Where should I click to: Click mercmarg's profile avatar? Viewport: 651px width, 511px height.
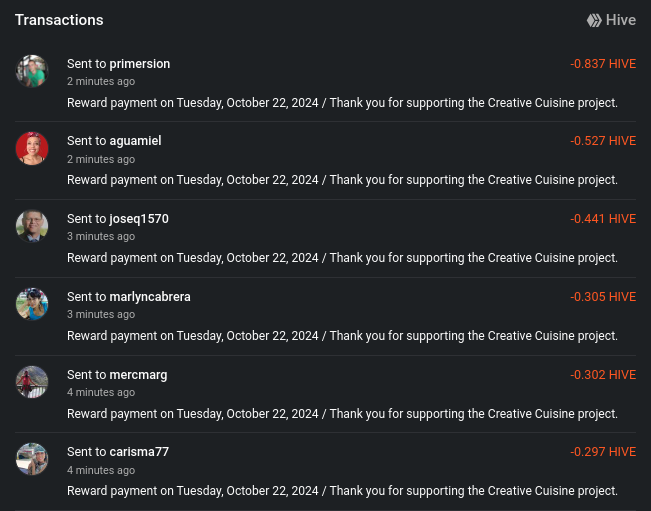tap(32, 382)
